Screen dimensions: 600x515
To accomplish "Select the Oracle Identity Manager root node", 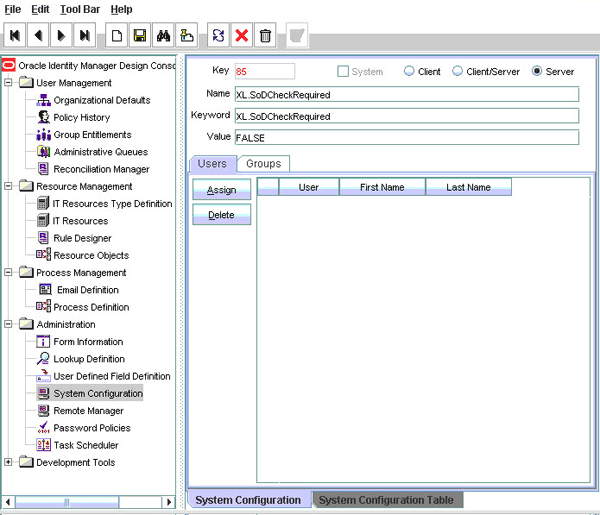I will coord(97,65).
